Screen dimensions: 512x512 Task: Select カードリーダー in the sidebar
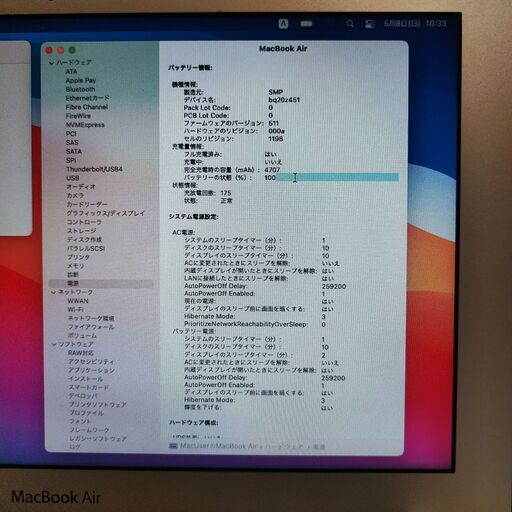87,204
